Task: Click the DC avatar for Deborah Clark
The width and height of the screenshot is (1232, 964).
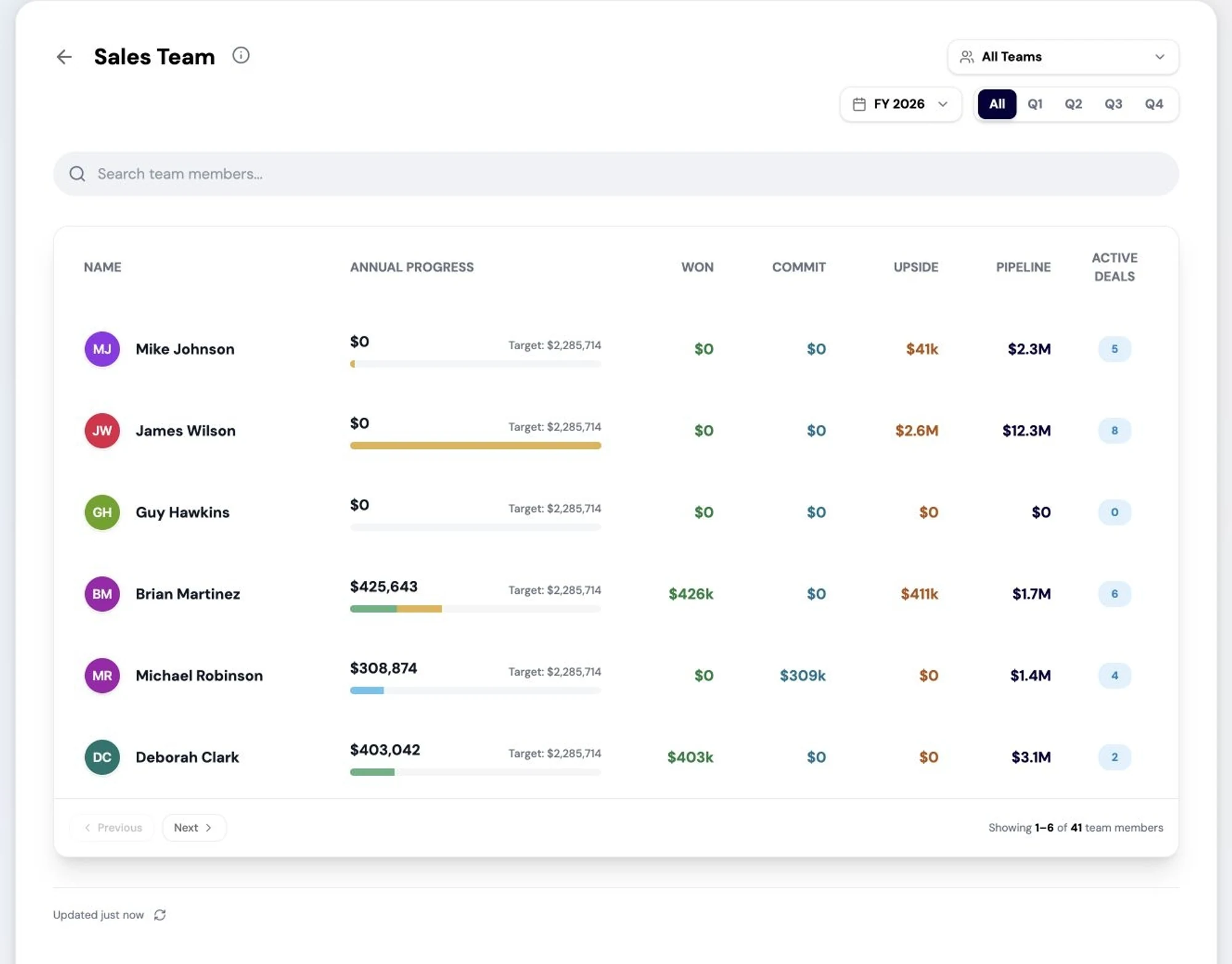Action: (102, 757)
